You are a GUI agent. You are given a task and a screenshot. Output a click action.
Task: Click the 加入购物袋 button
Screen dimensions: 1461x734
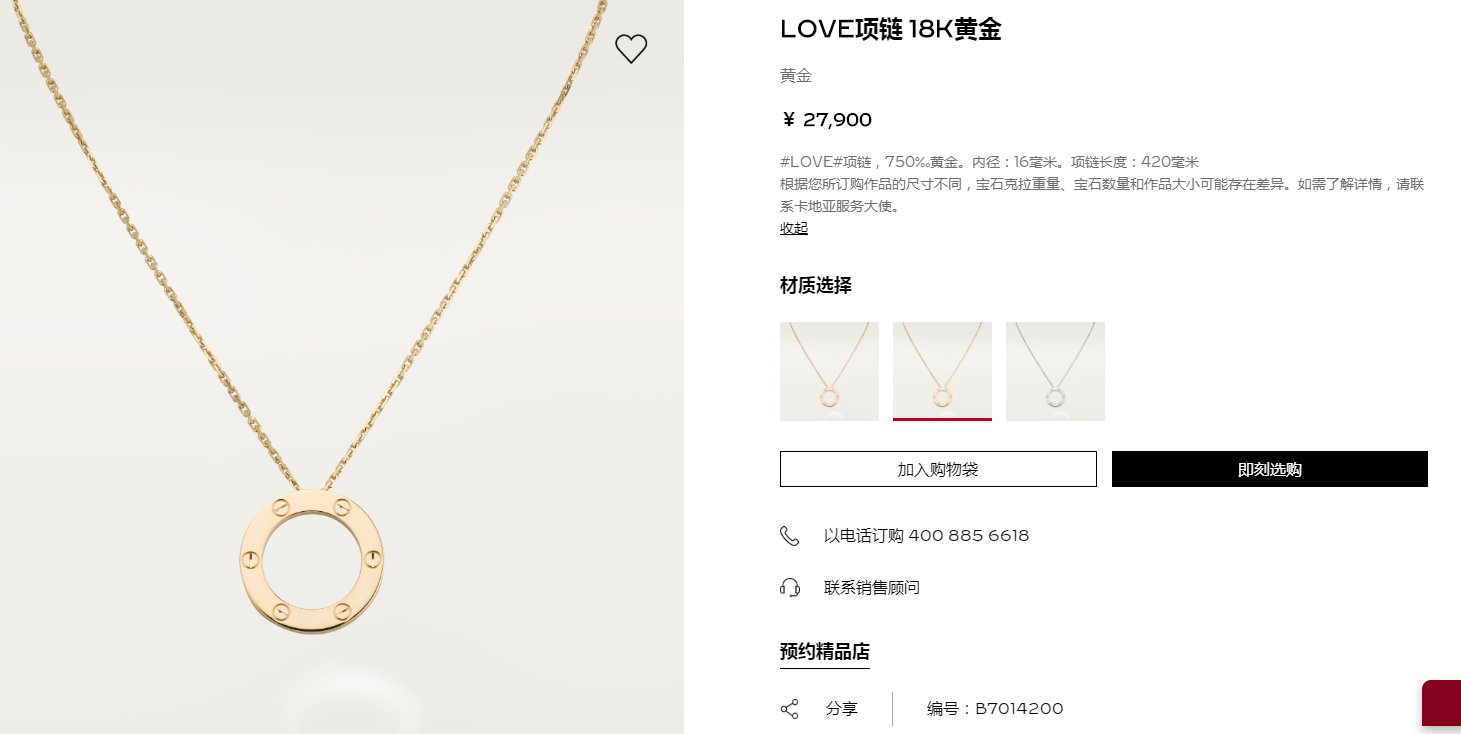(938, 469)
